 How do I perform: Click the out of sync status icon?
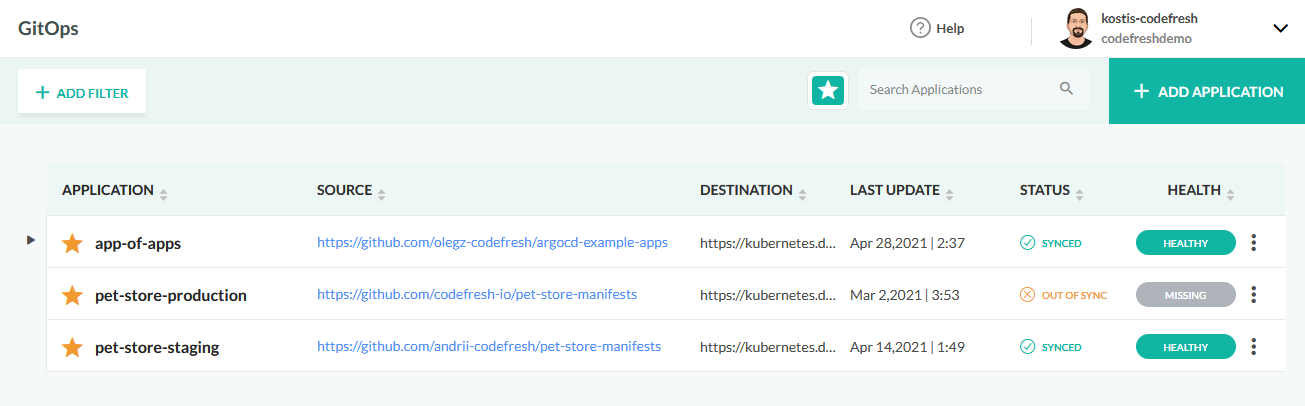(x=1026, y=295)
